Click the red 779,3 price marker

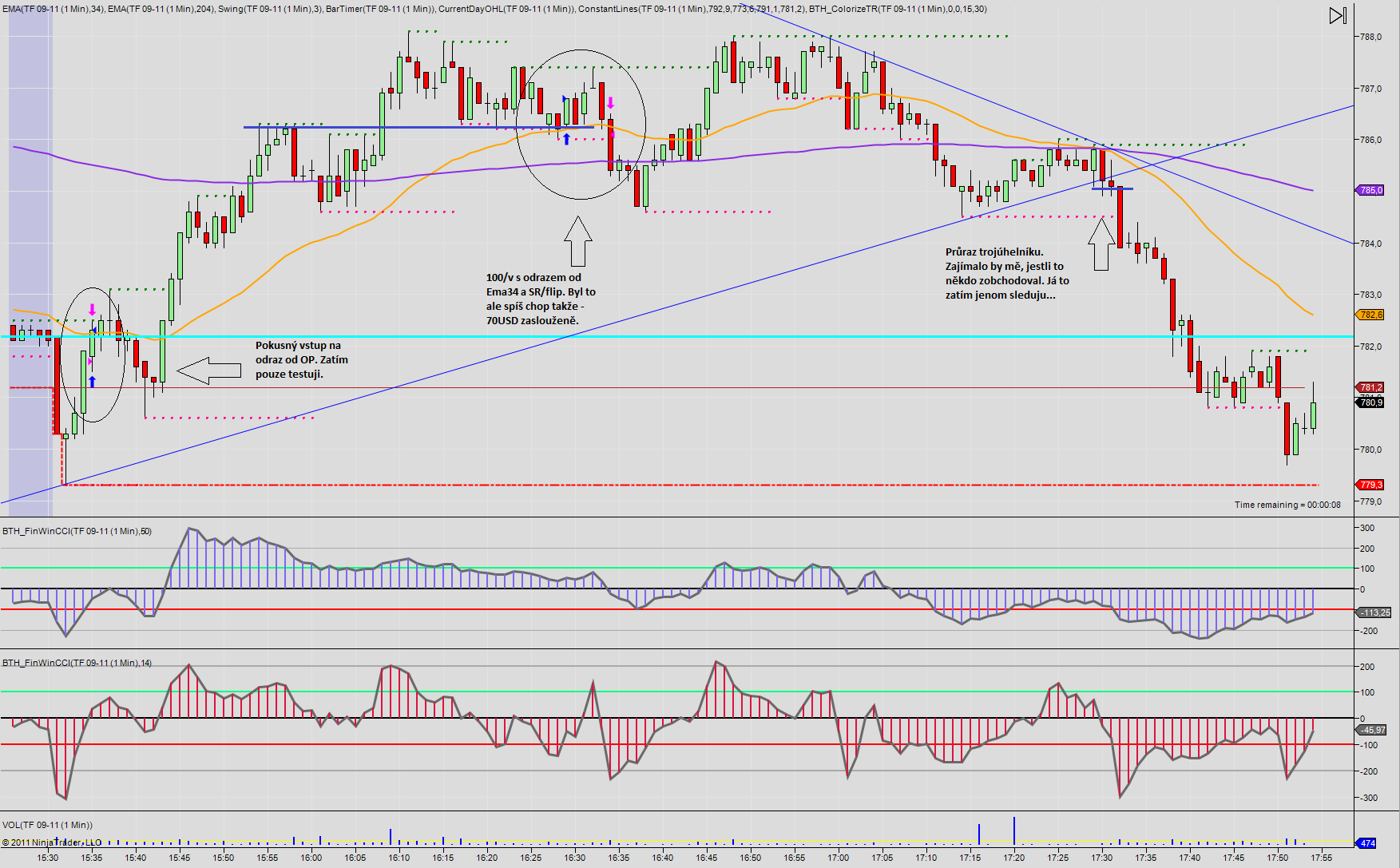coord(1370,485)
